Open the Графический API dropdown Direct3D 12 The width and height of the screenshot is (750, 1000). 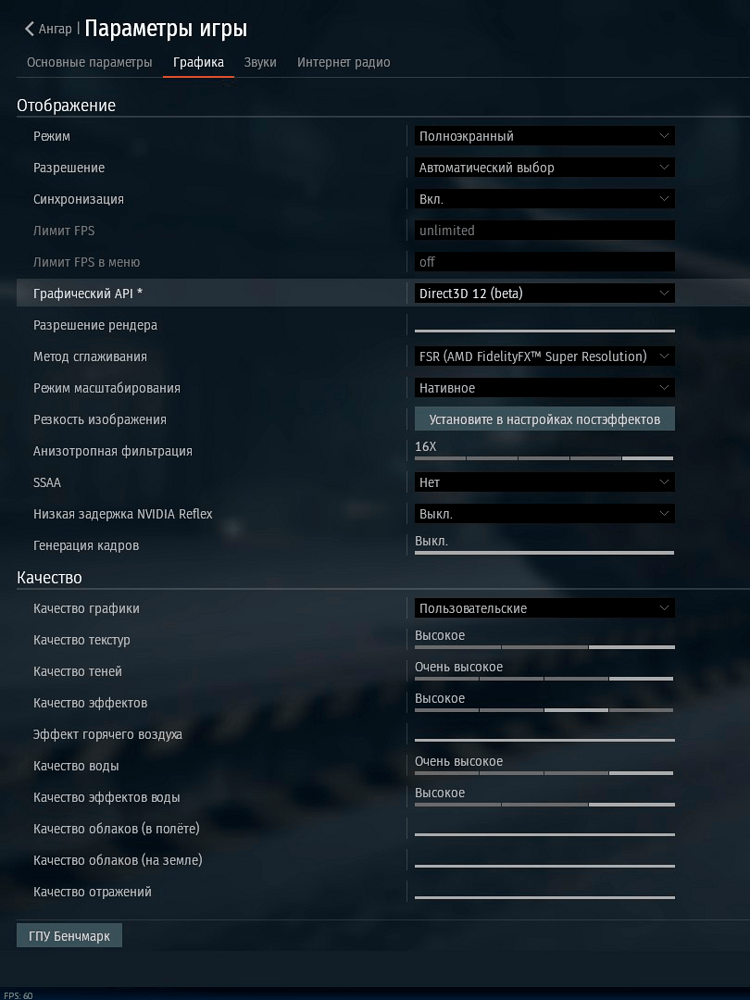click(x=545, y=293)
